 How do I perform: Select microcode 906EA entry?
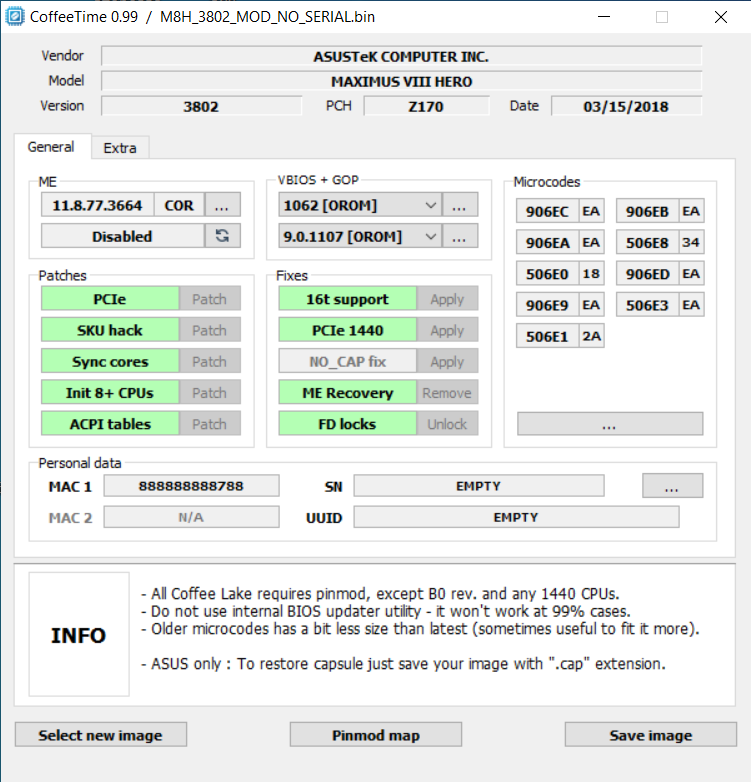548,242
